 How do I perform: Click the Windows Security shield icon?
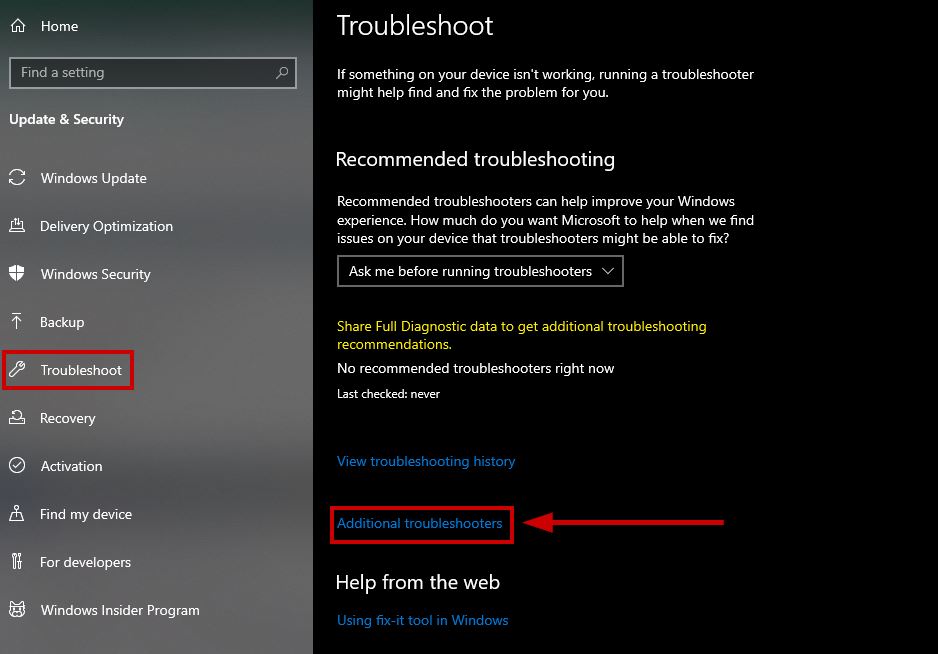17,273
